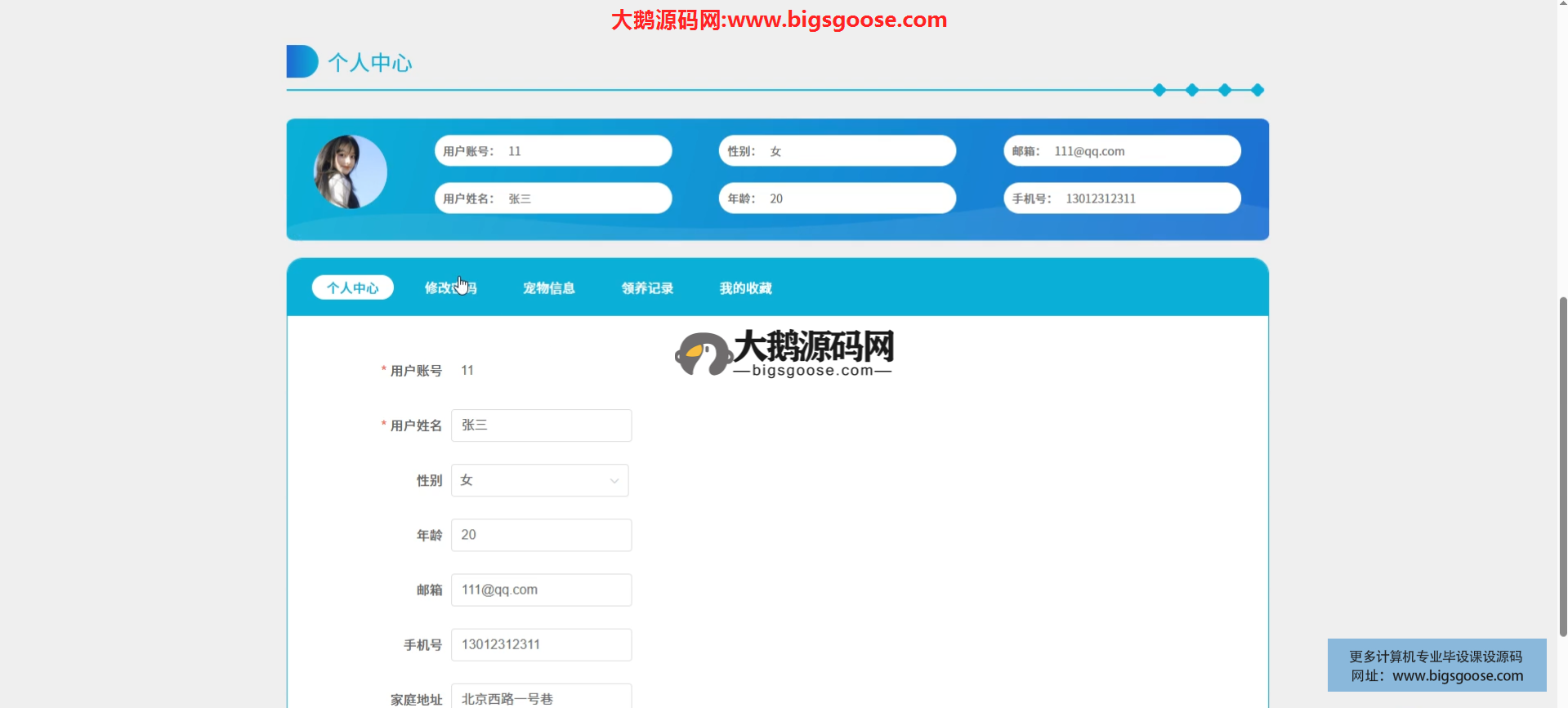Click the blue D-shaped icon beside 个人中心 heading
This screenshot has height=708, width=1568.
tap(302, 61)
